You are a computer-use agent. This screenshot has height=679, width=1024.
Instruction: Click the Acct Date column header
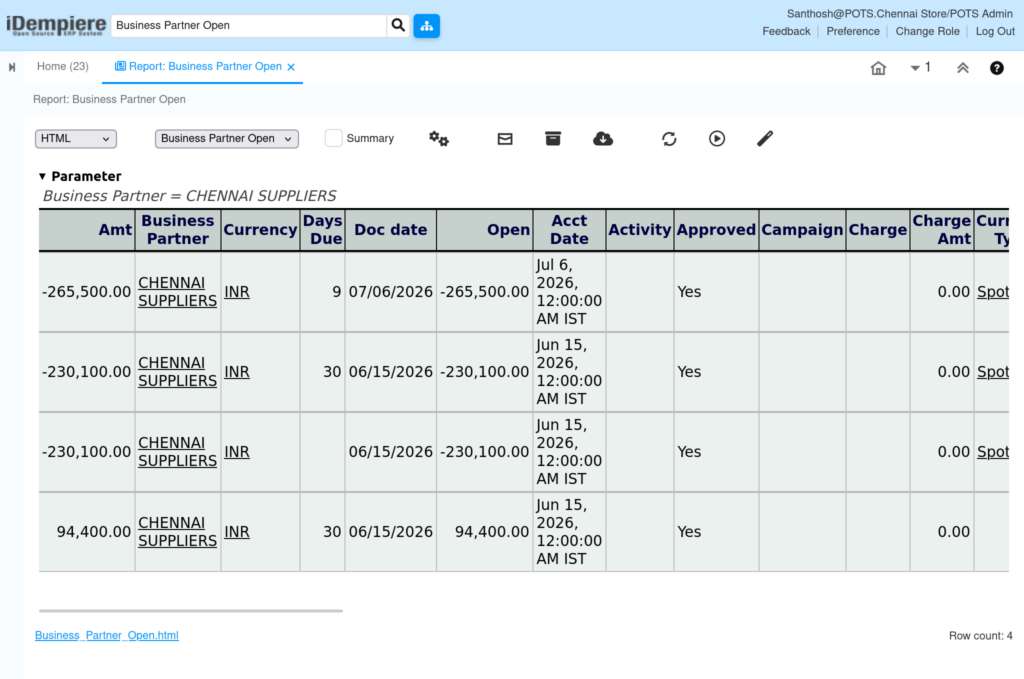coord(569,230)
